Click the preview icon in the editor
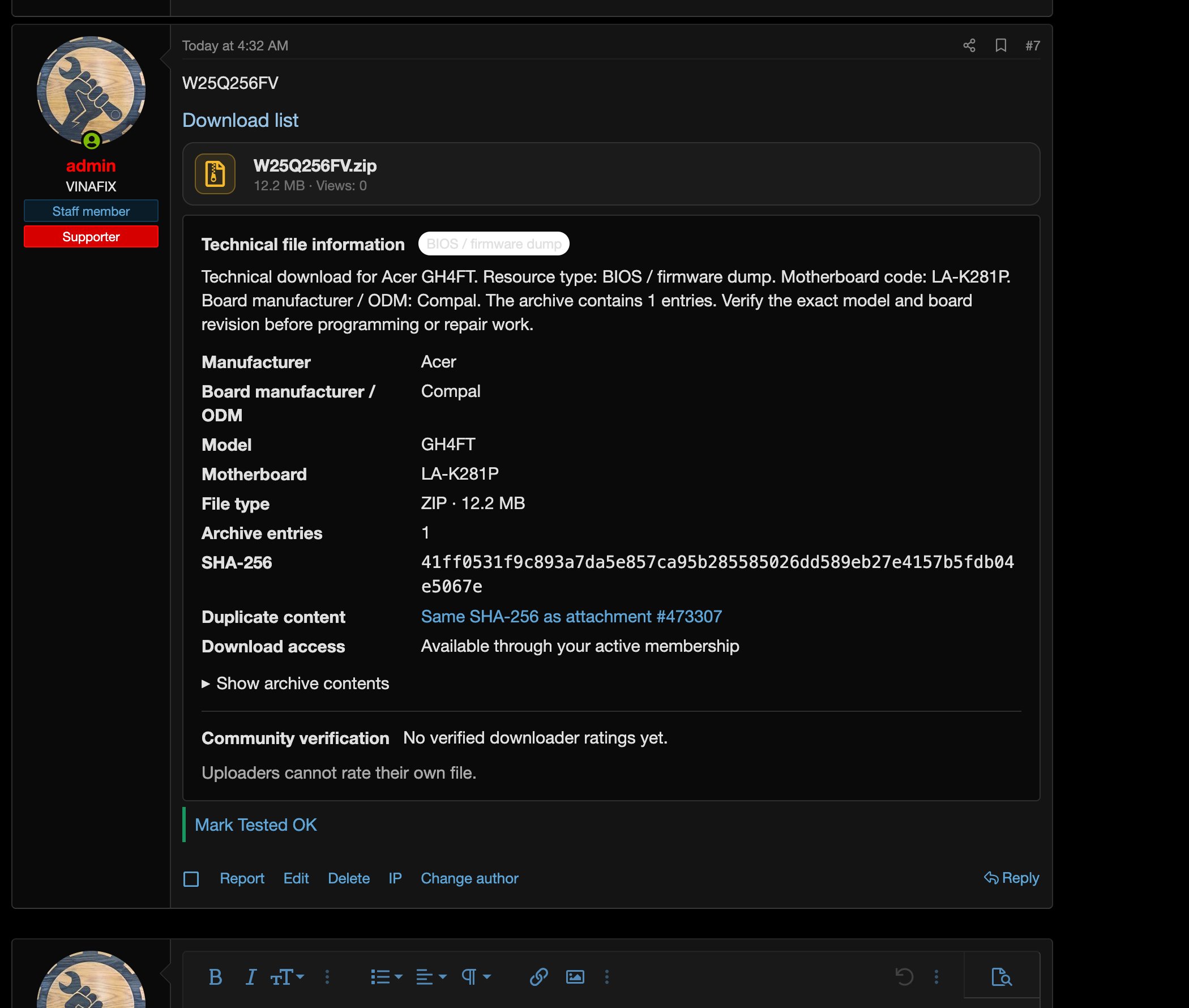This screenshot has height=1008, width=1189. click(x=1002, y=977)
